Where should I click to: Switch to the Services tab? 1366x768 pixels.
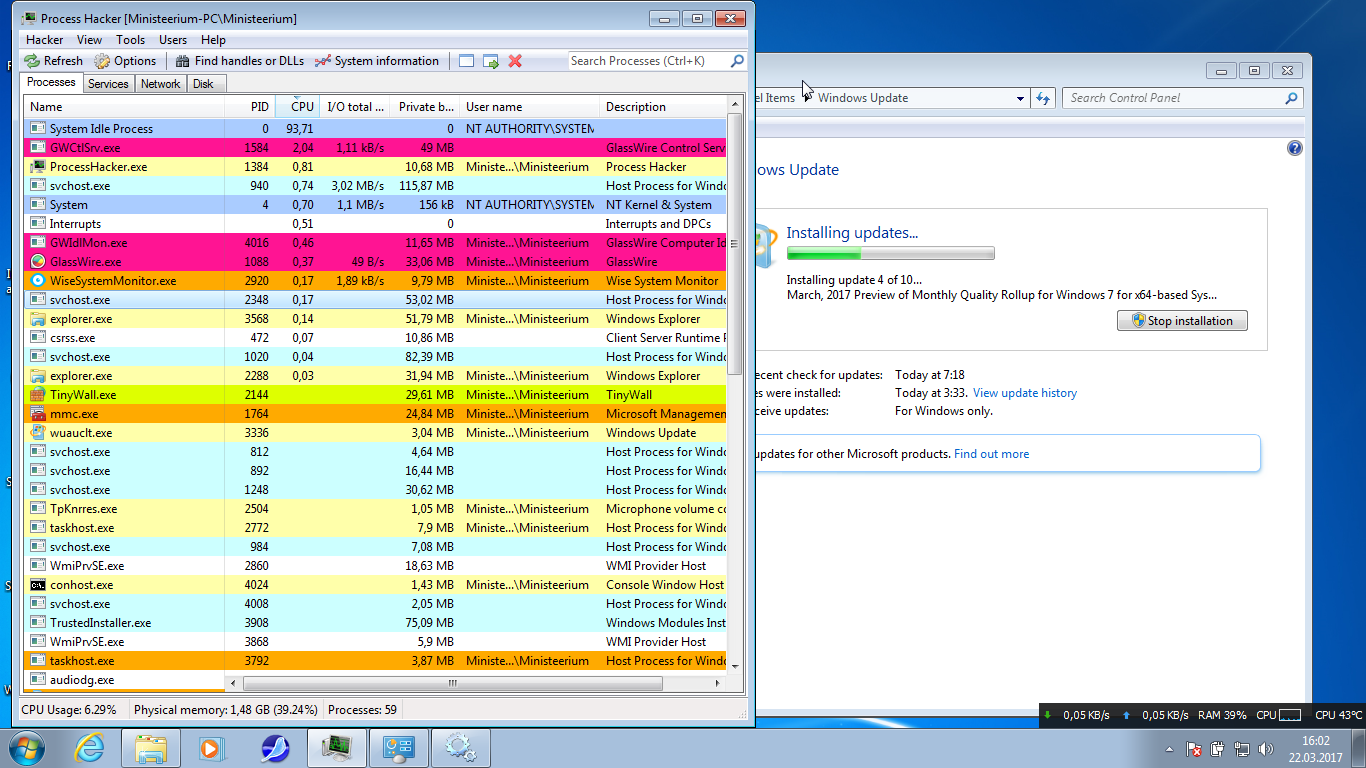(x=108, y=84)
